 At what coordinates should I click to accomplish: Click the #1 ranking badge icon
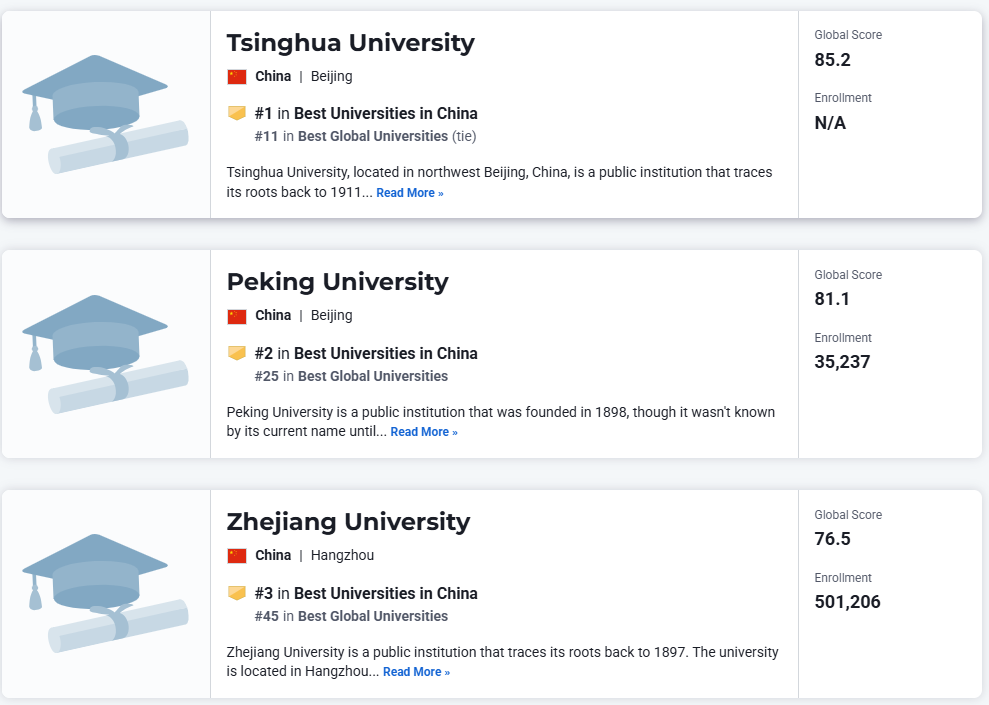pyautogui.click(x=237, y=113)
